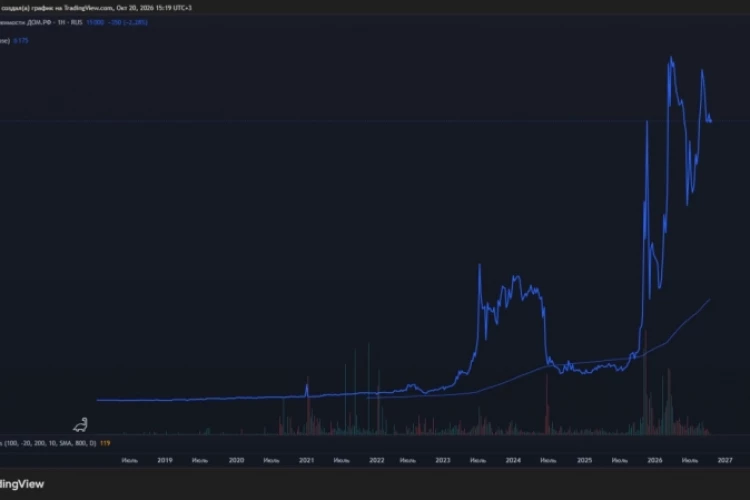
Task: Click the small dinosaur icon on chart
Action: (x=81, y=424)
